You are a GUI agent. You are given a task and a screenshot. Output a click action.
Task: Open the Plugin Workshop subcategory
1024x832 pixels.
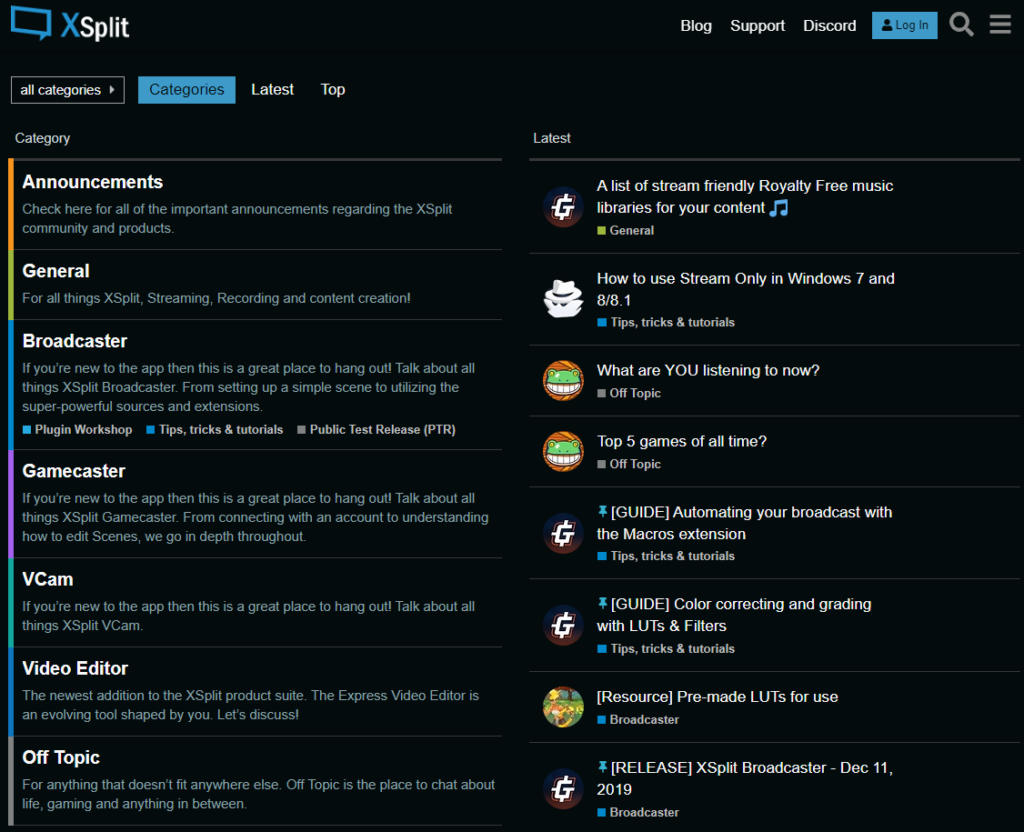78,430
